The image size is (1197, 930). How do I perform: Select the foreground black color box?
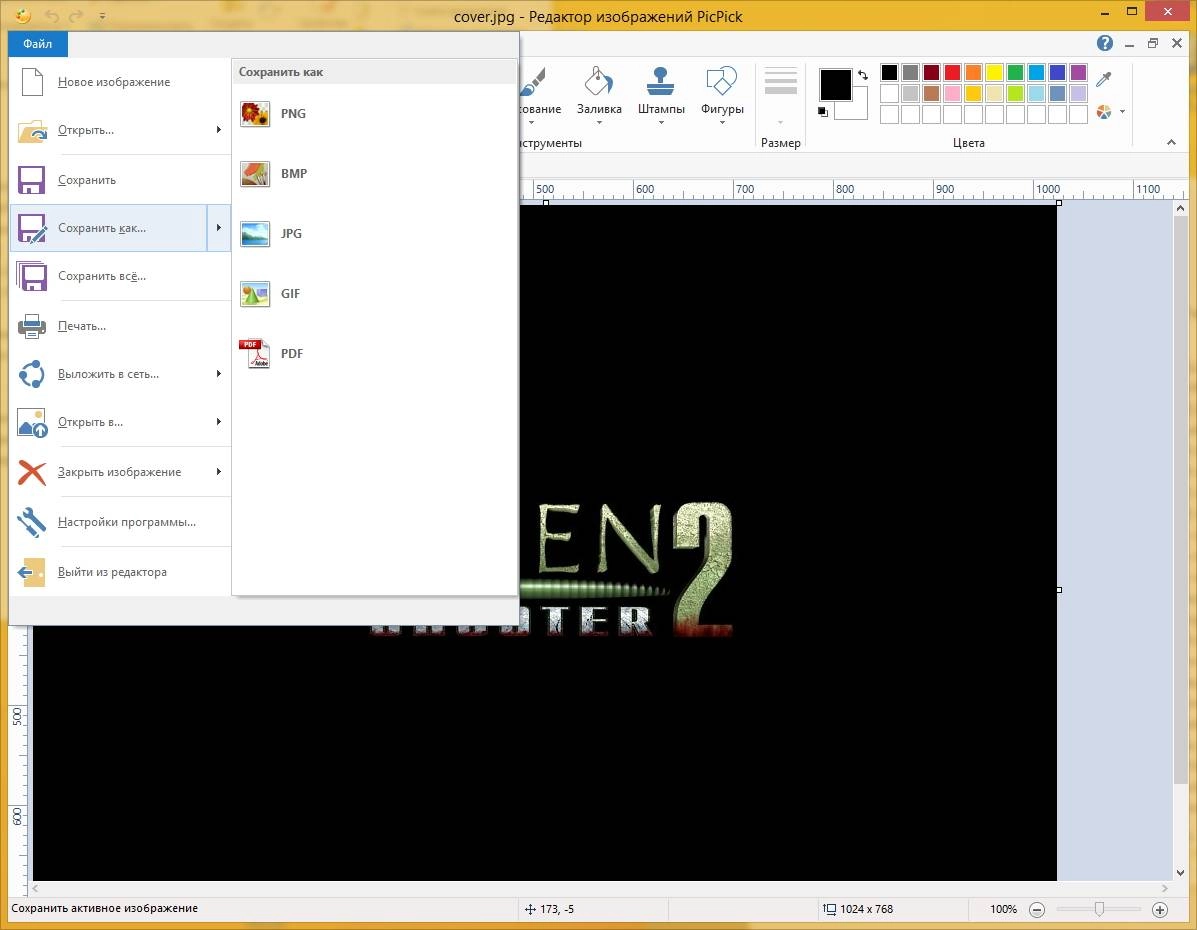point(835,85)
